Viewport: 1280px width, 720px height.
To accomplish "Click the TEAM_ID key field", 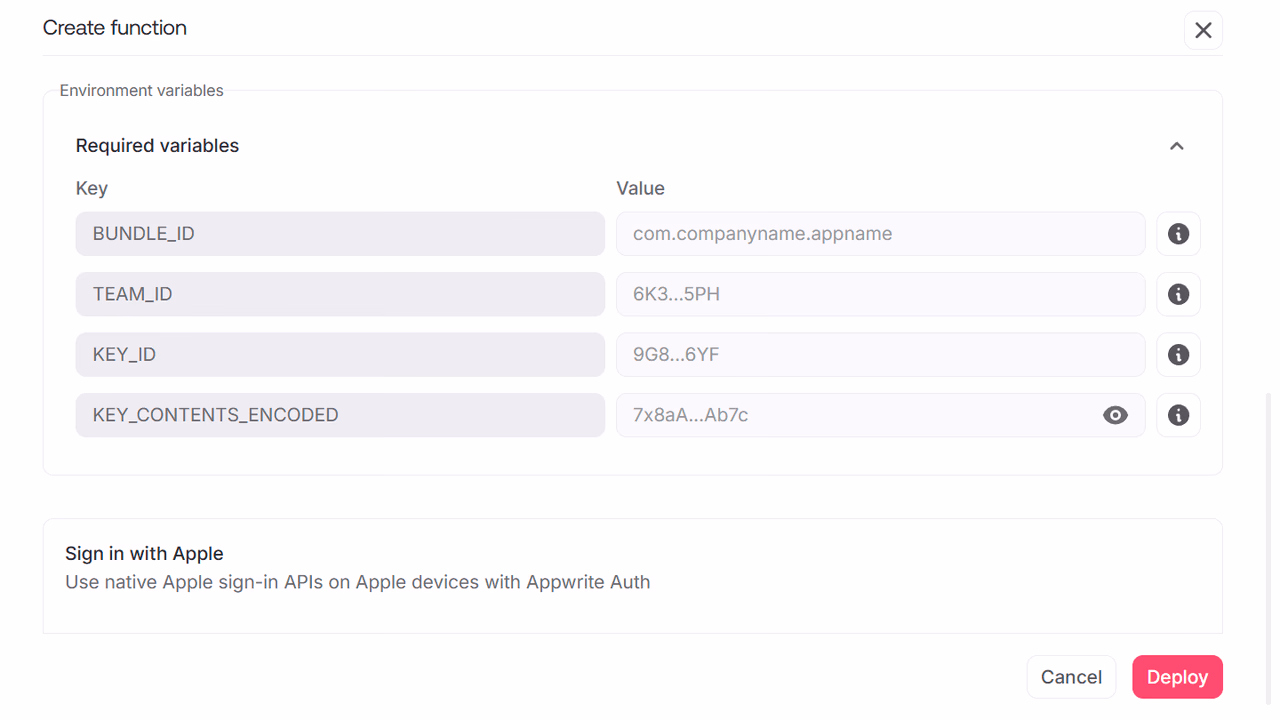I will [x=340, y=294].
